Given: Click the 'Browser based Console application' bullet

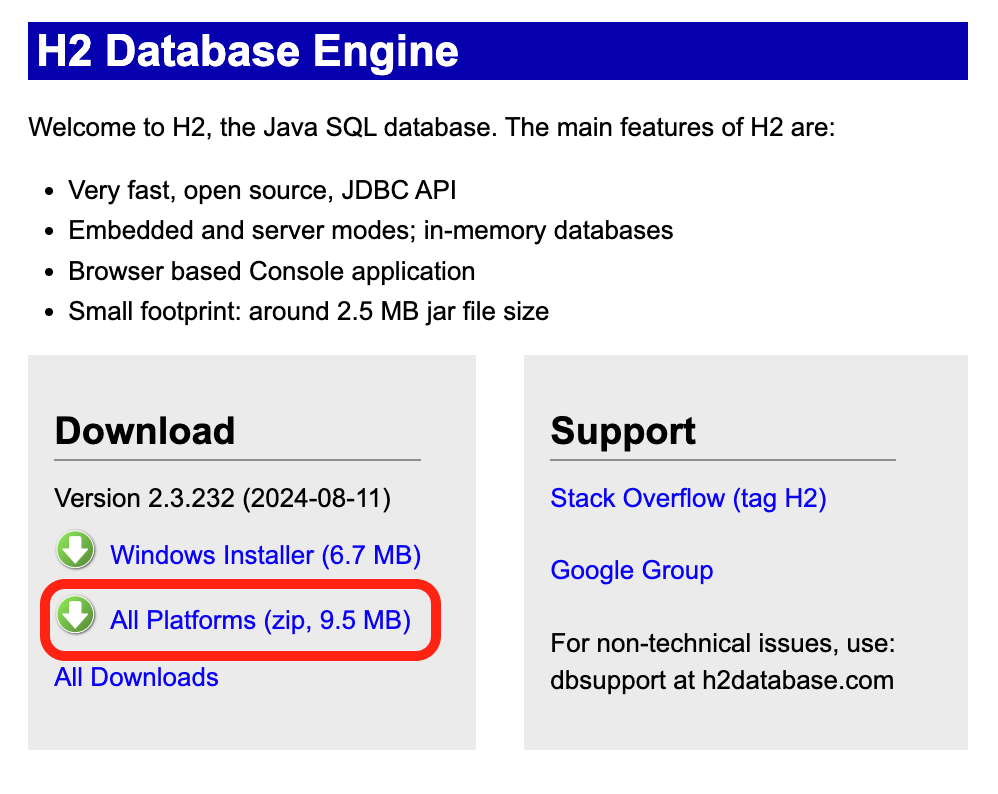Looking at the screenshot, I should tap(272, 272).
